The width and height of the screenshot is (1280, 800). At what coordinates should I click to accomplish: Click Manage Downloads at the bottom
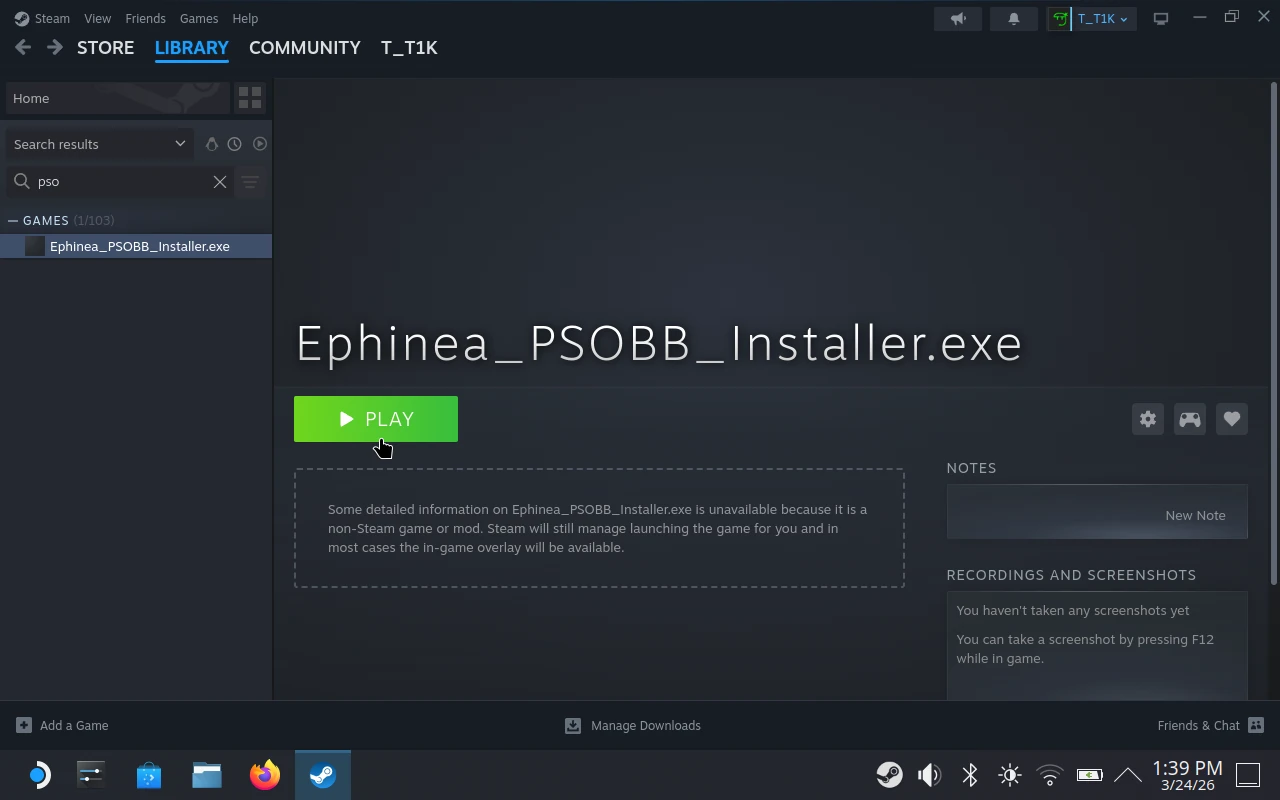coord(633,725)
